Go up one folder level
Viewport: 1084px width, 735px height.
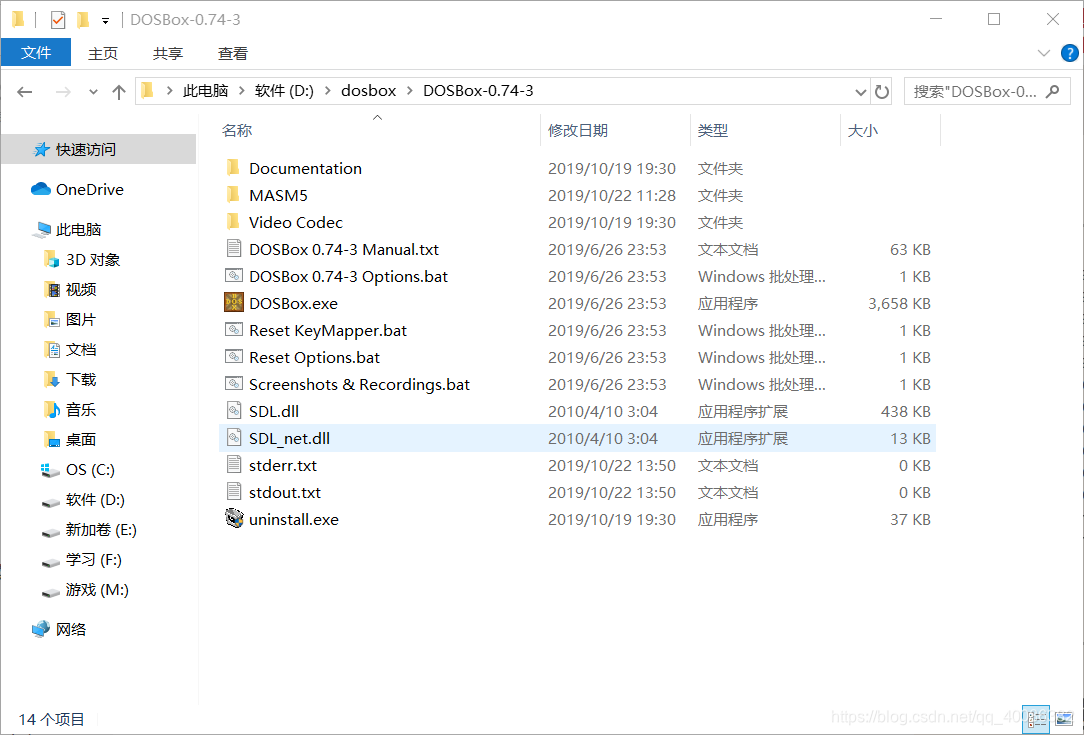click(x=119, y=91)
